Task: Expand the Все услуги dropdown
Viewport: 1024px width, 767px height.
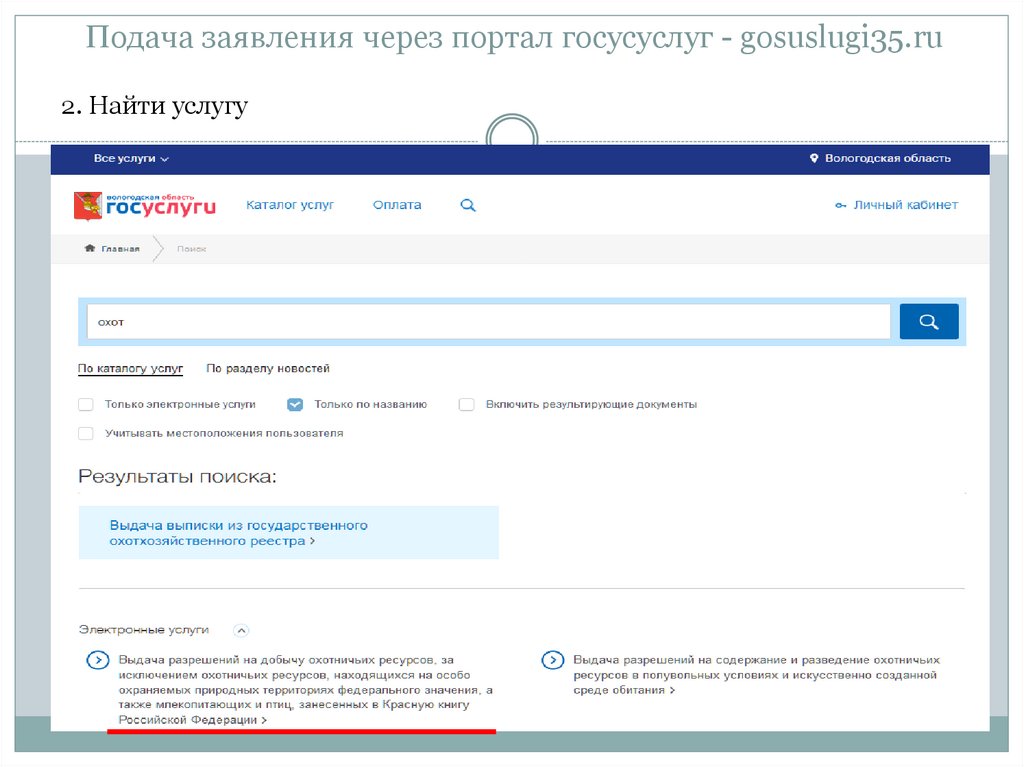Action: (131, 158)
